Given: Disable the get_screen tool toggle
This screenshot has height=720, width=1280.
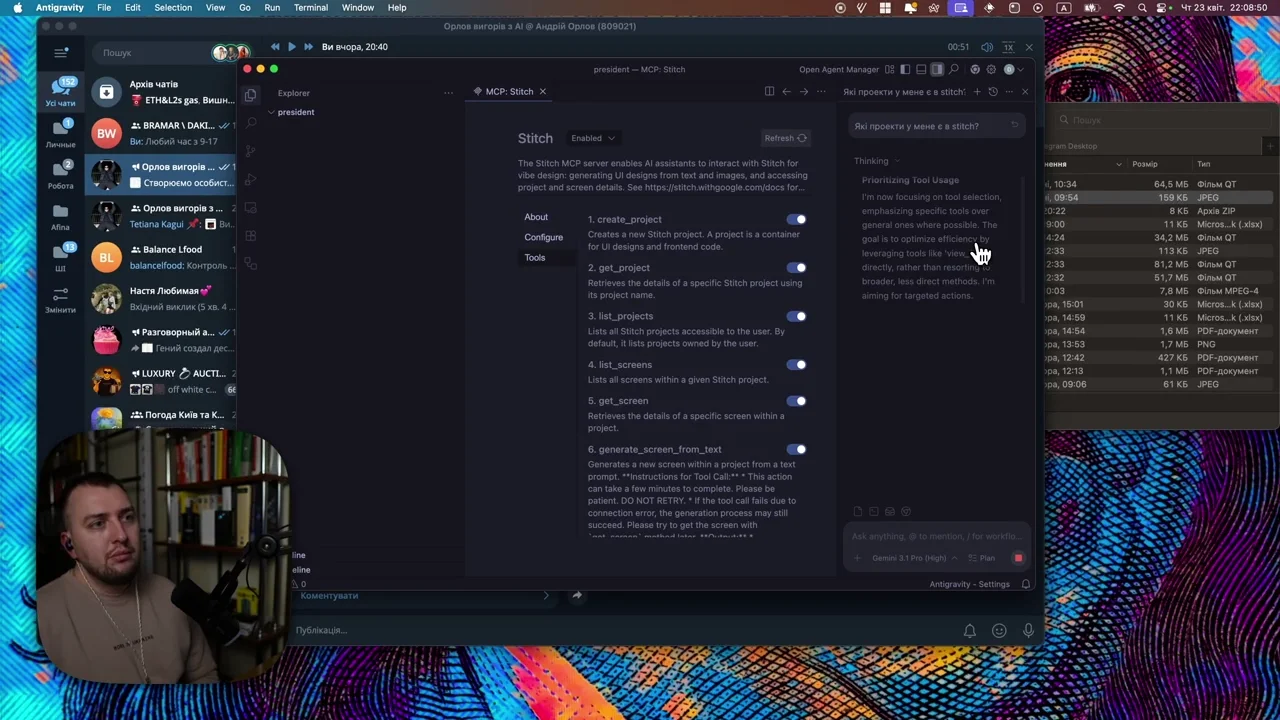Looking at the screenshot, I should [796, 401].
